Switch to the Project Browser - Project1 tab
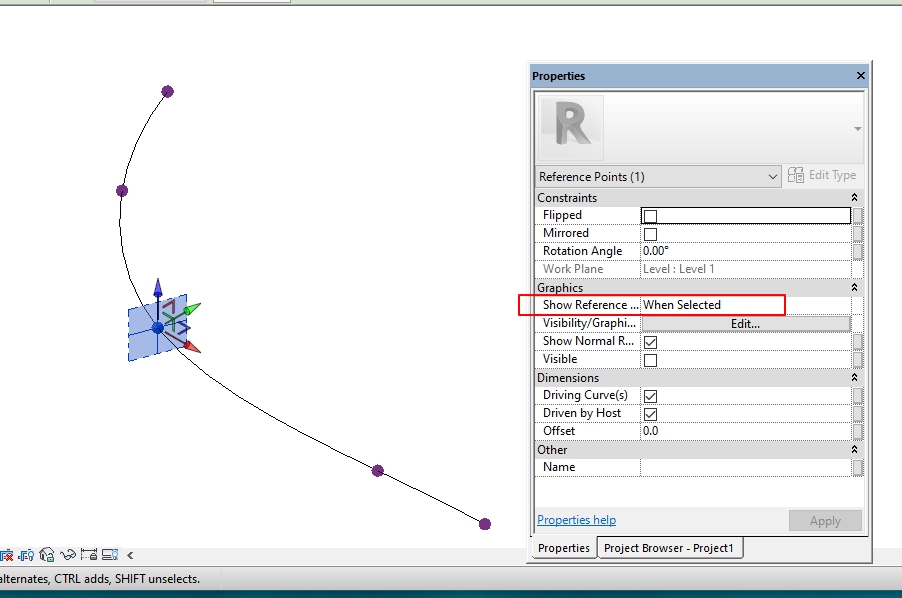This screenshot has width=902, height=598. [669, 548]
